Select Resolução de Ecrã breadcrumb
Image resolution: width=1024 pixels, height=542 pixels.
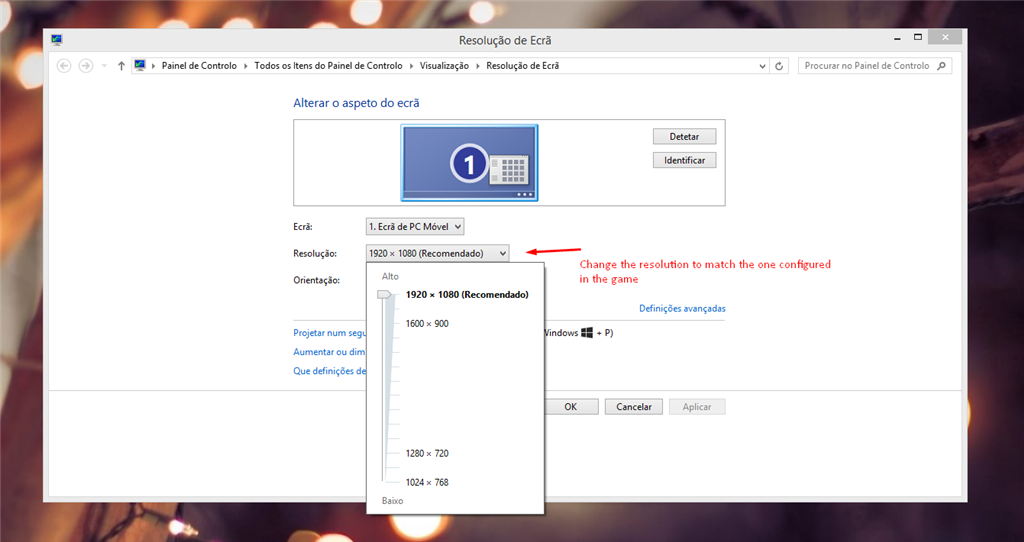point(522,66)
